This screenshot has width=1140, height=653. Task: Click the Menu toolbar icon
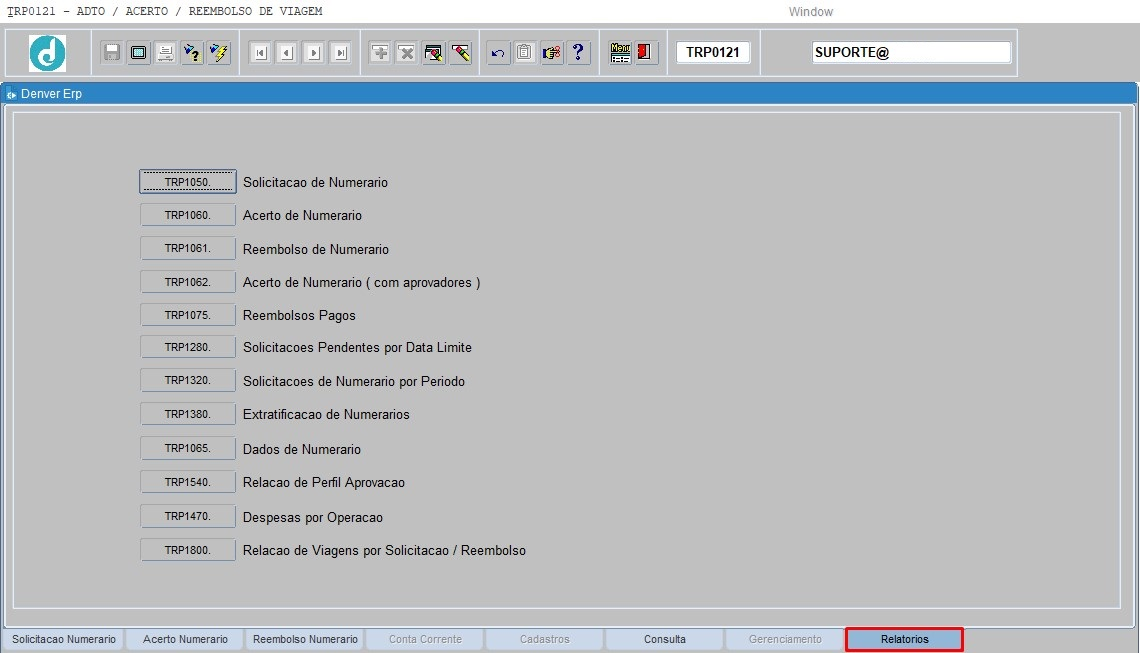[x=620, y=53]
